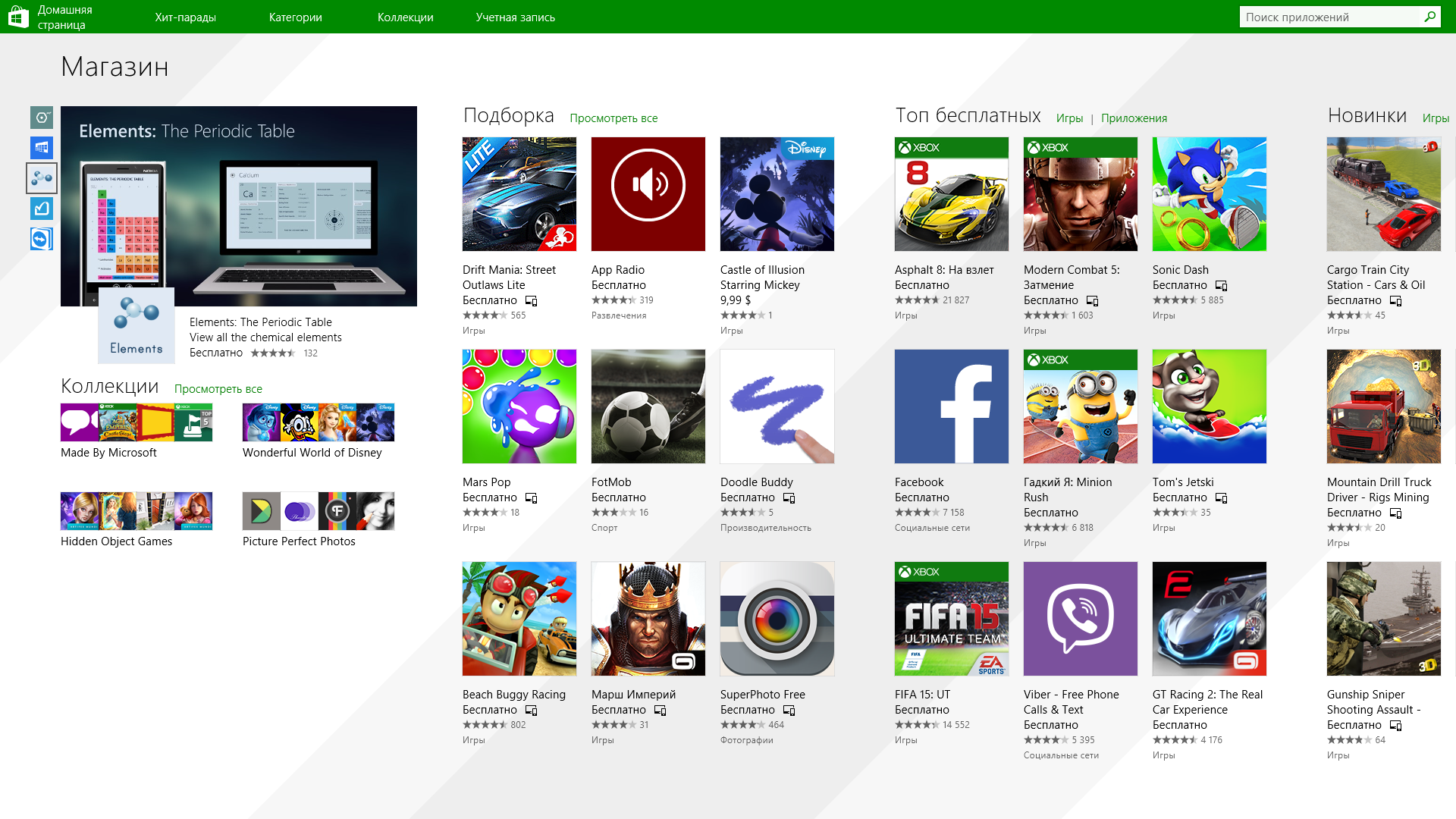
Task: Click Игры link under Топ бесплатных
Action: (1069, 118)
